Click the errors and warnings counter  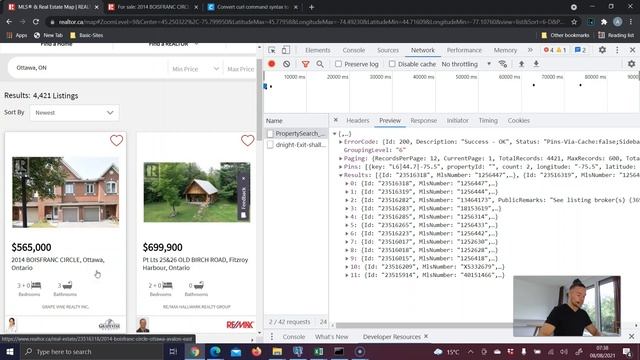click(x=555, y=50)
